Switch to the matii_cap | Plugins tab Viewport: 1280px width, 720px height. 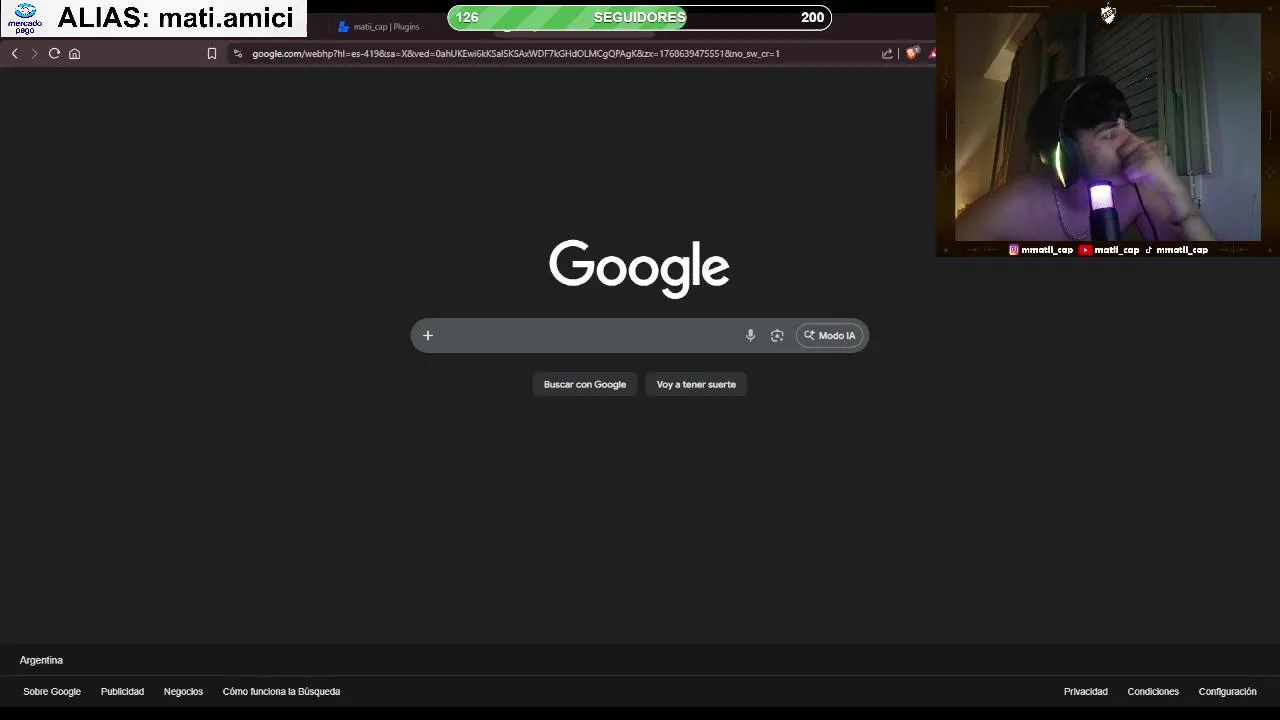379,27
